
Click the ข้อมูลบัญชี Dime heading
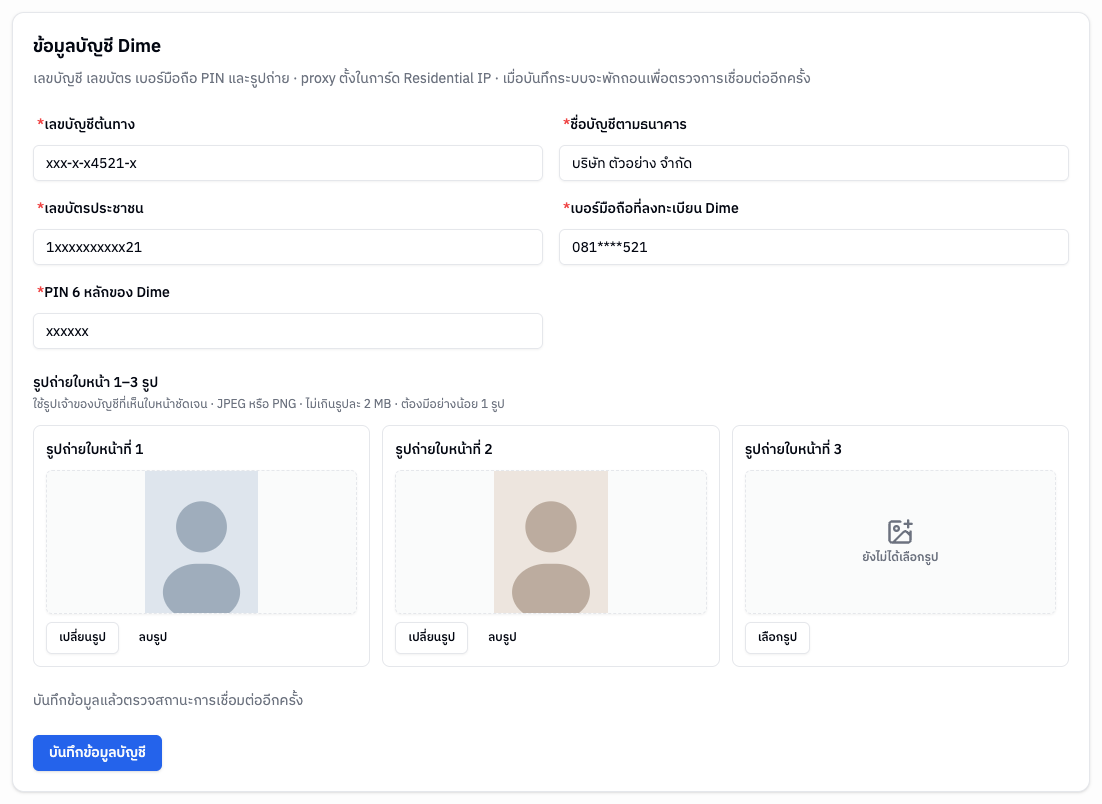pyautogui.click(x=97, y=46)
